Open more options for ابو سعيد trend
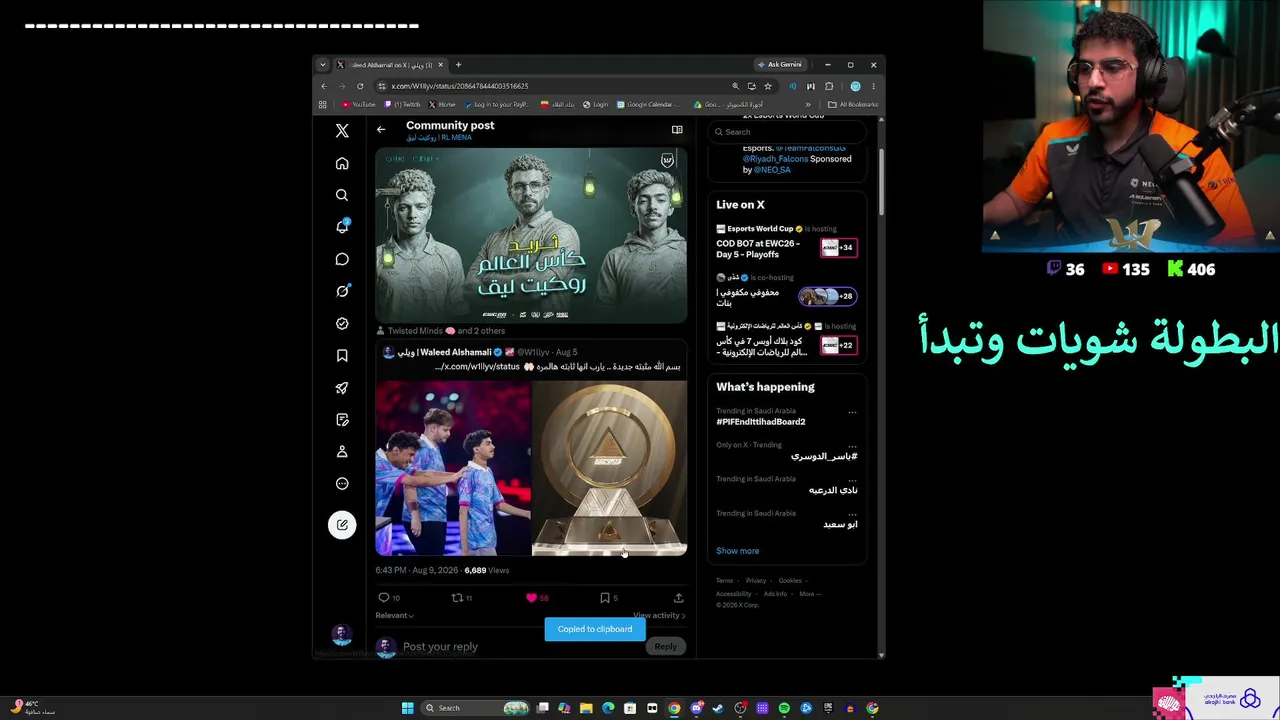Viewport: 1280px width, 720px height. (x=852, y=513)
